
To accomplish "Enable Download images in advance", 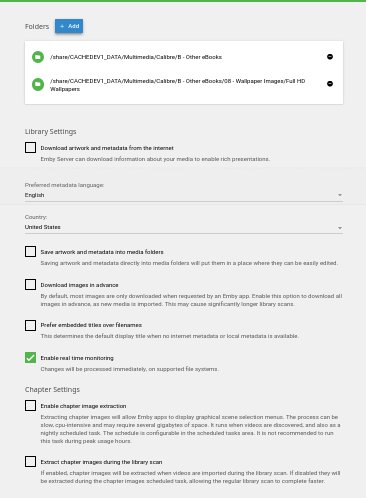I will [30, 285].
